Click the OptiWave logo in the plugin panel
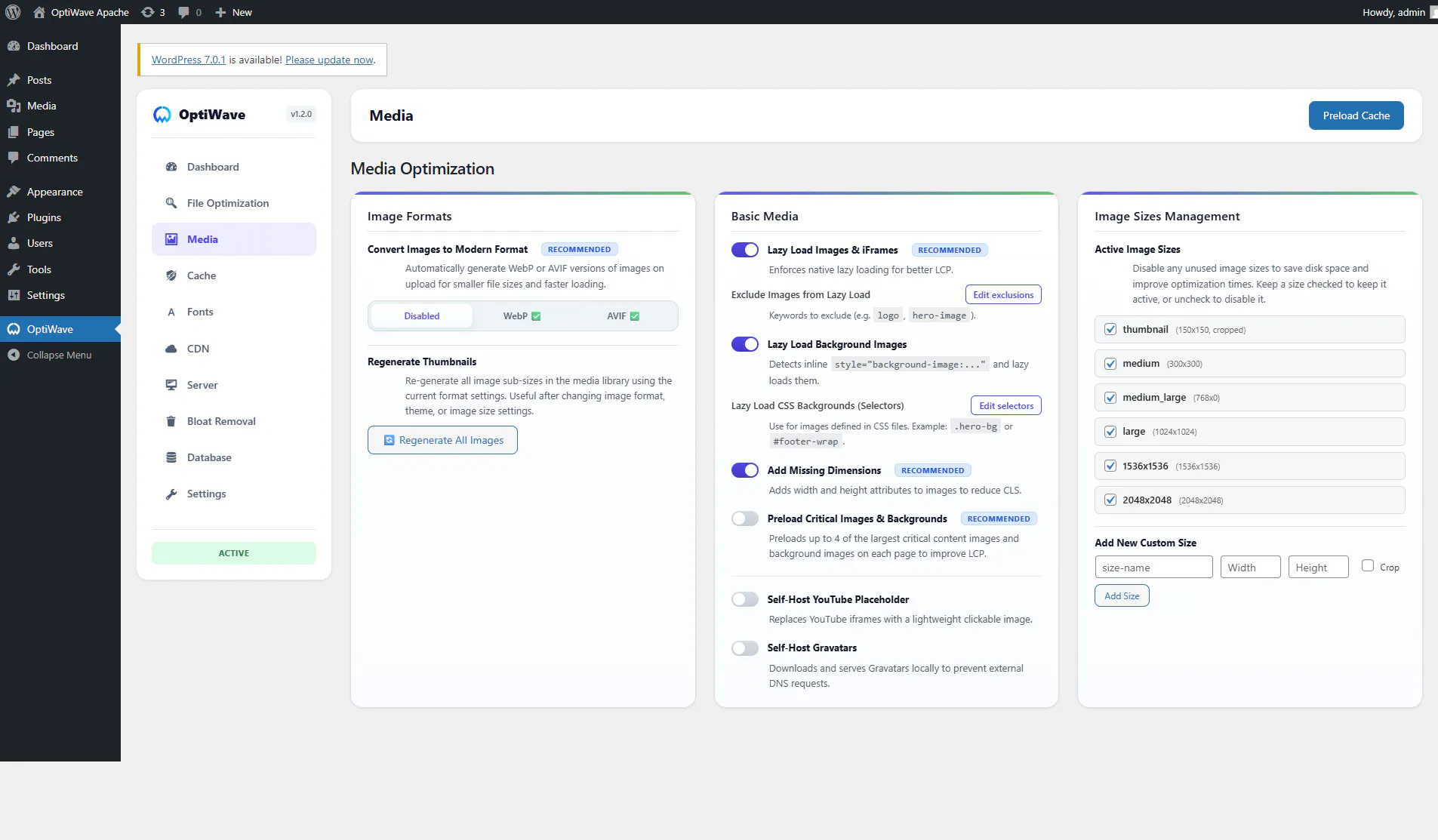Screen dimensions: 1438x840 (x=162, y=115)
